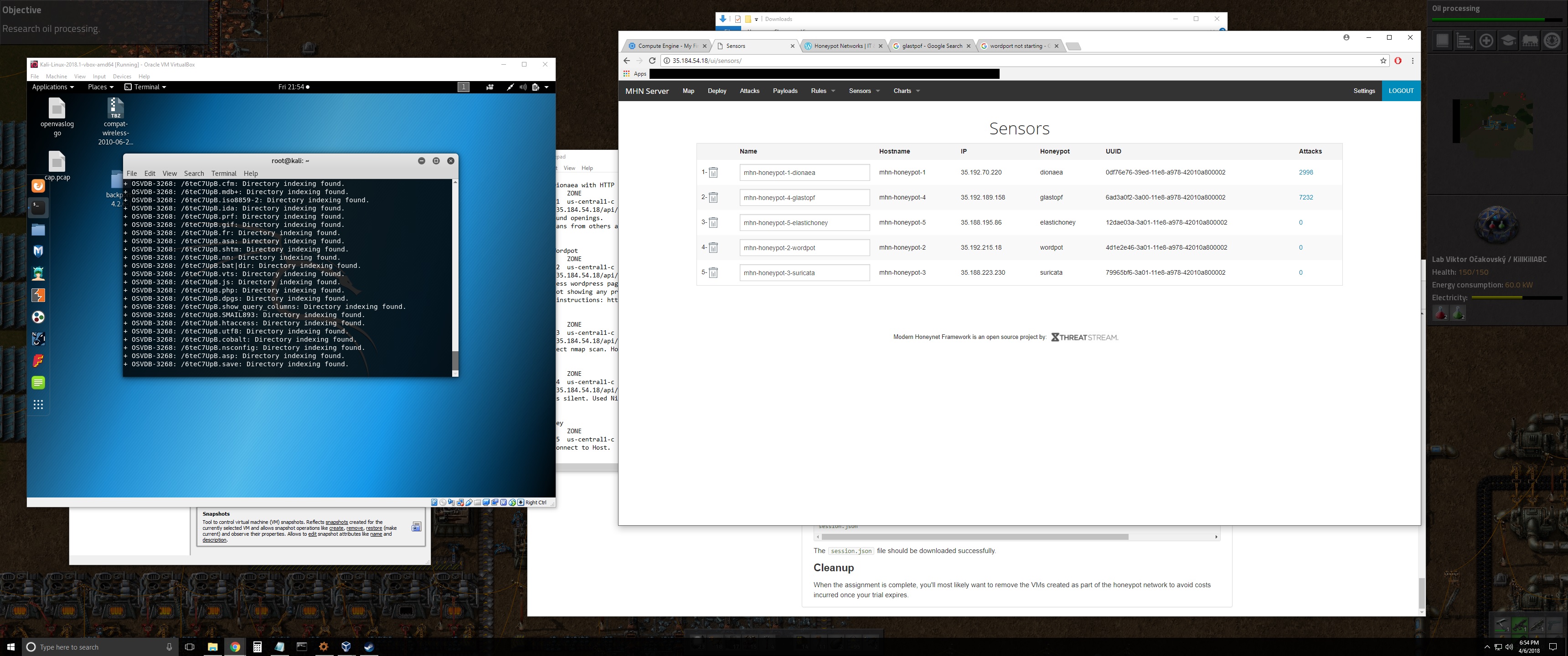The height and width of the screenshot is (656, 1568).
Task: Click the horizontal scrollbar under session.json
Action: 974,537
